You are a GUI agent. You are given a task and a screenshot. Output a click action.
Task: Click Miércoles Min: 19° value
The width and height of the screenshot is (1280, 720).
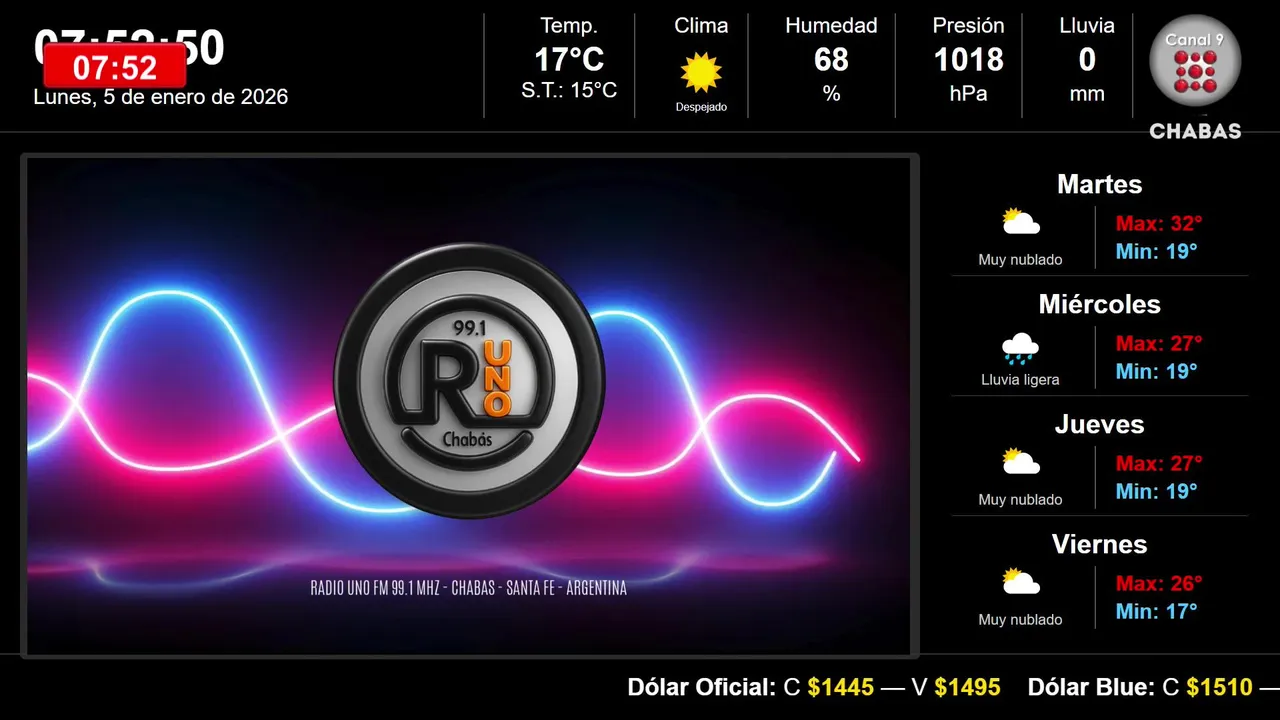1156,371
